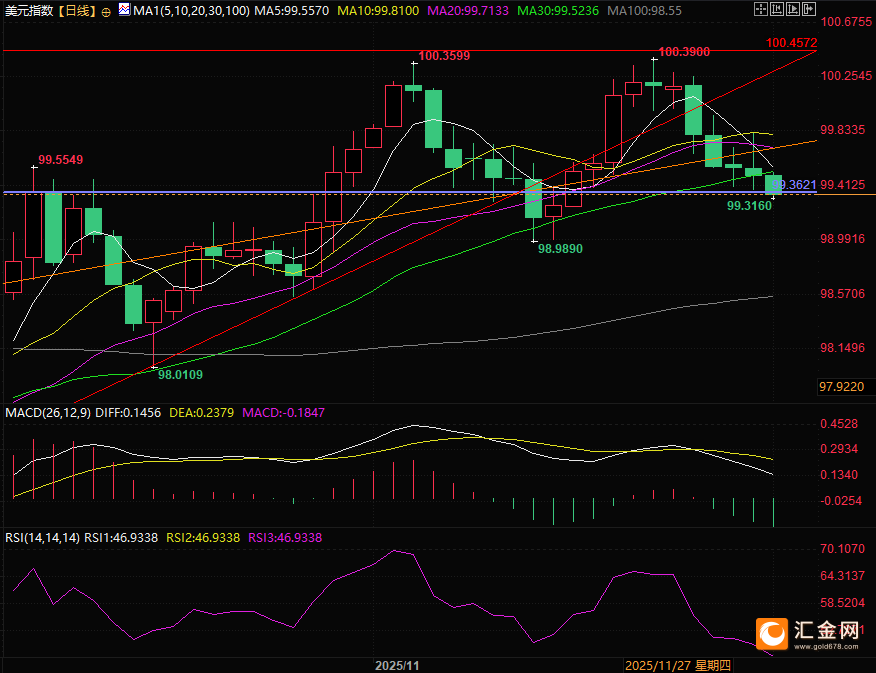The image size is (876, 673).
Task: Click the four-dot grid icon top right
Action: click(x=761, y=9)
